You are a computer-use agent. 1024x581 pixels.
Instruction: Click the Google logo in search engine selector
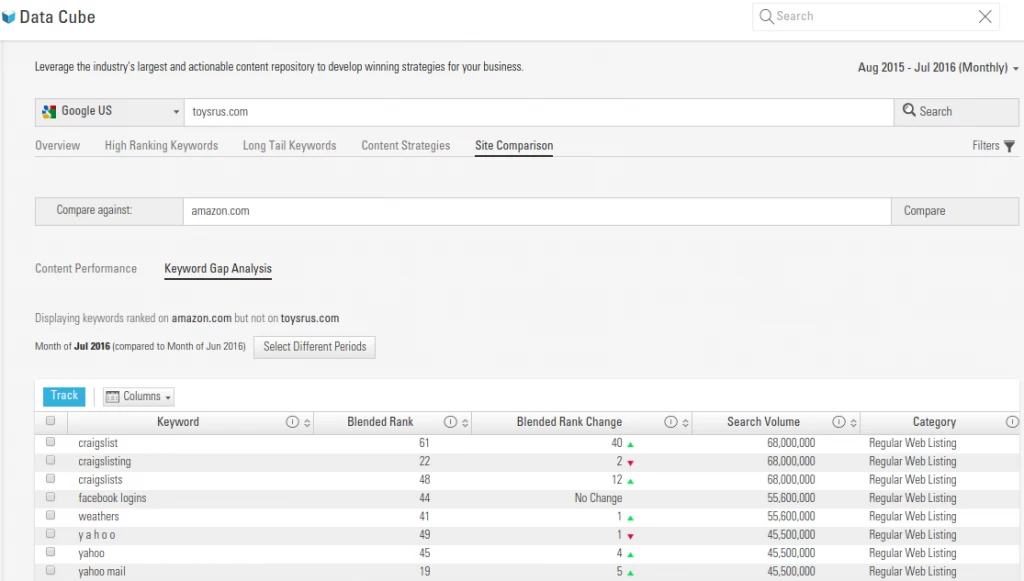[49, 112]
